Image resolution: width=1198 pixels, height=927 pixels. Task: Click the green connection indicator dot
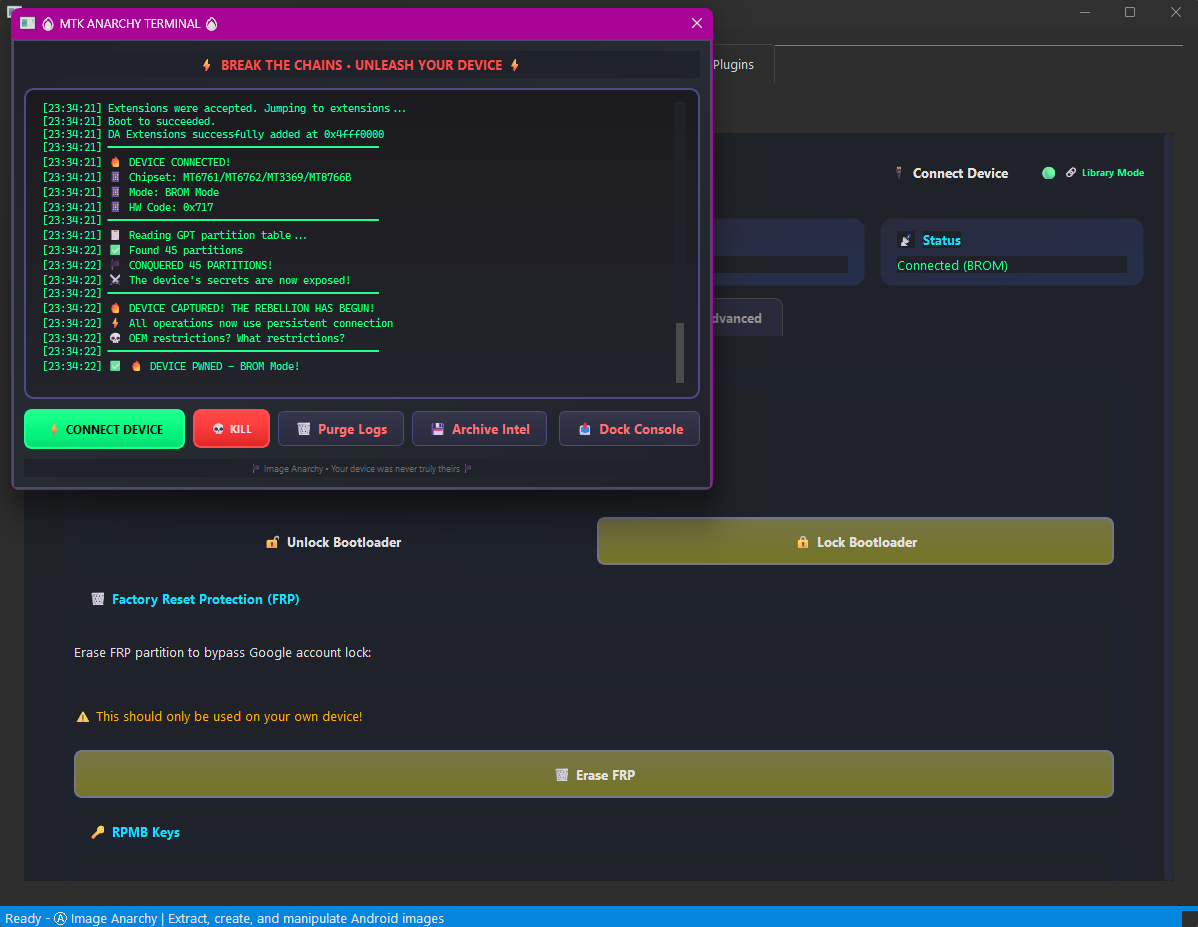[x=1047, y=172]
